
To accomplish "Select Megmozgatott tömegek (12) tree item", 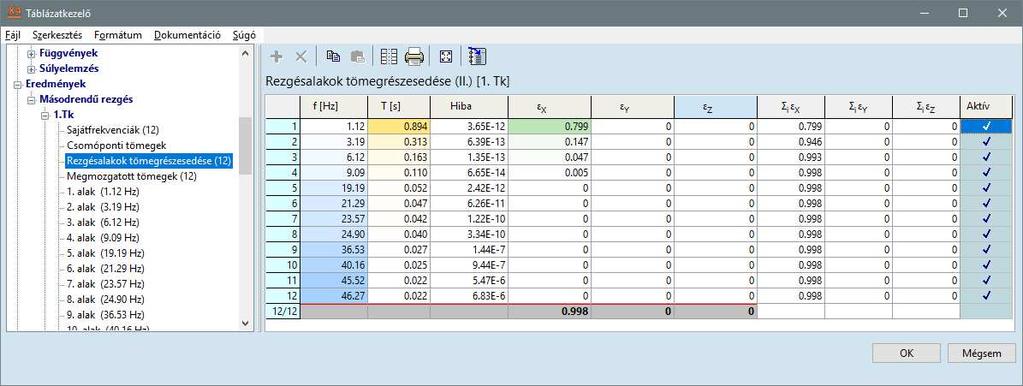I will pos(132,176).
